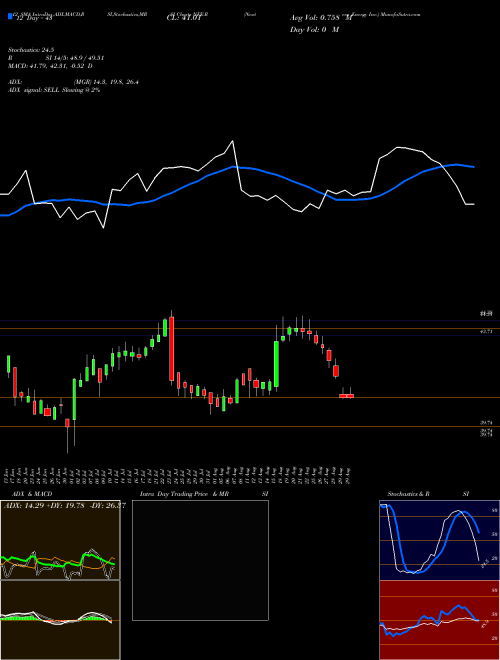Screen dimensions: 500x660
Task: Click the ADX values '(MGR) 14.3, 19.8, 26.4'
Action: (x=106, y=82)
